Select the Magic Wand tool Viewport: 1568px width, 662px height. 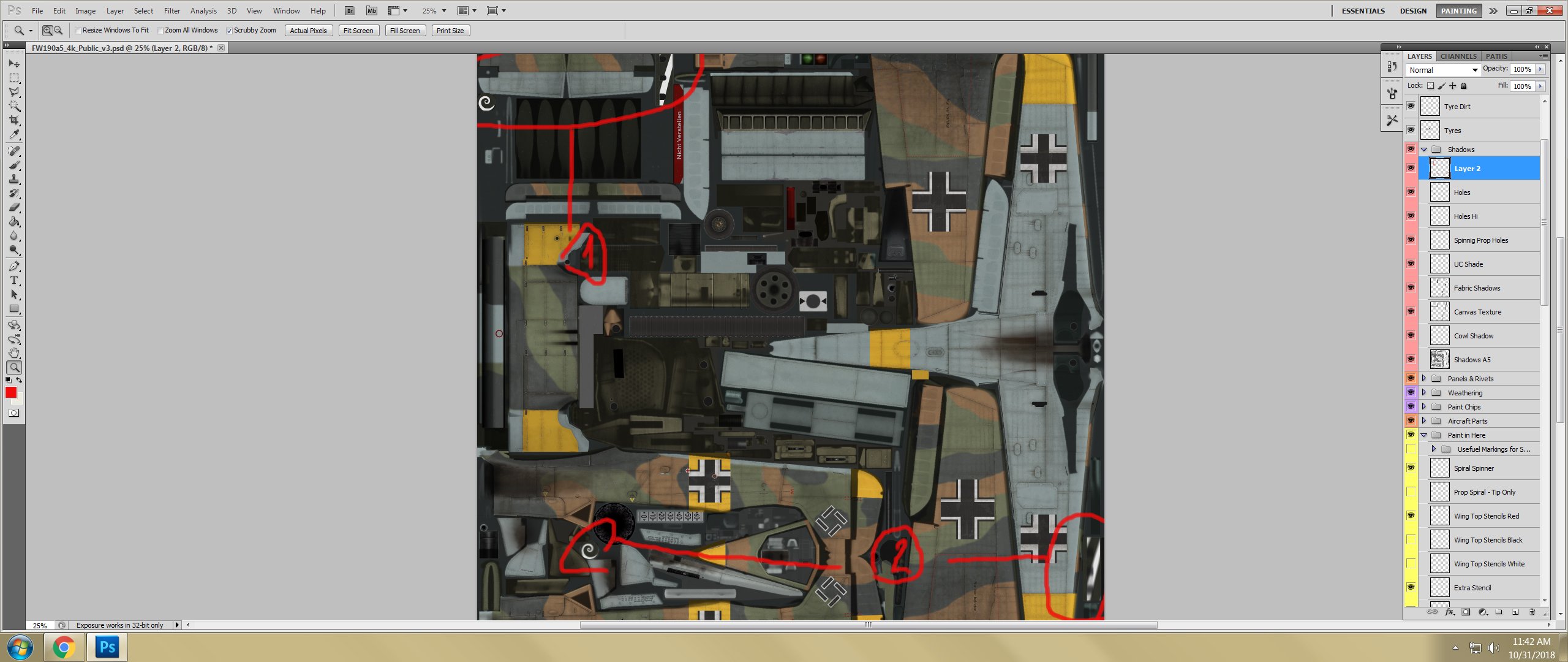(x=14, y=106)
